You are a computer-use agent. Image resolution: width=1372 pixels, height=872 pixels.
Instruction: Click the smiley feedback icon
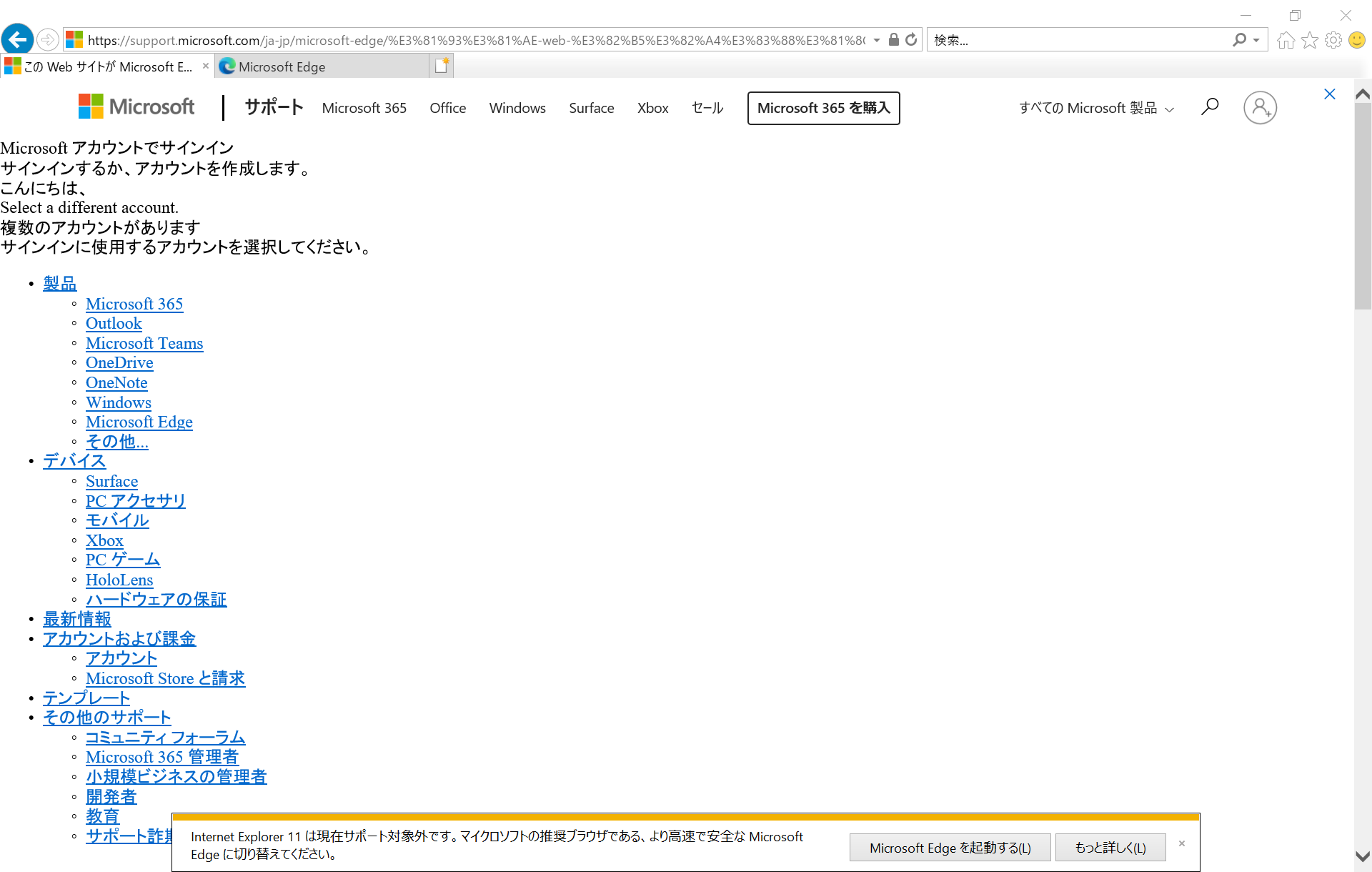[x=1356, y=40]
